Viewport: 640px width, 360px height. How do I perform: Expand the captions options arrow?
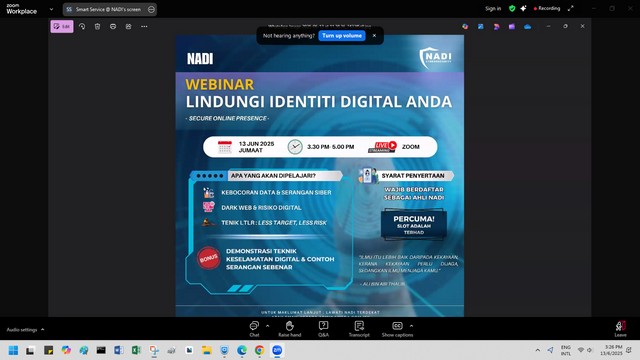(411, 326)
